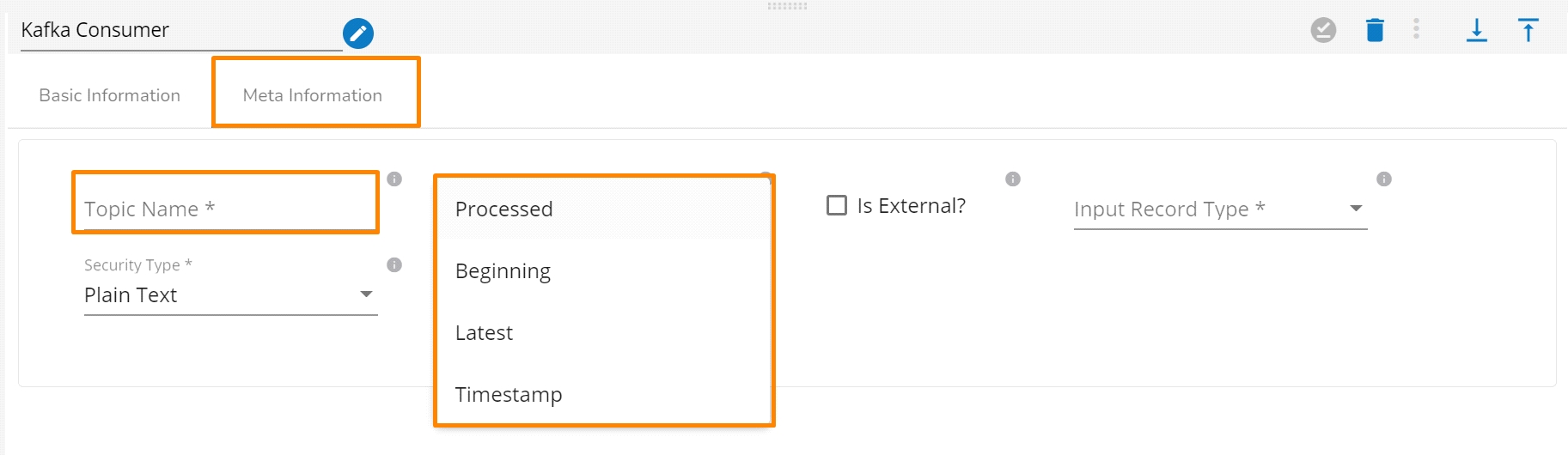Expand the Input Record Type dropdown
Viewport: 1568px width, 455px height.
coord(1220,209)
